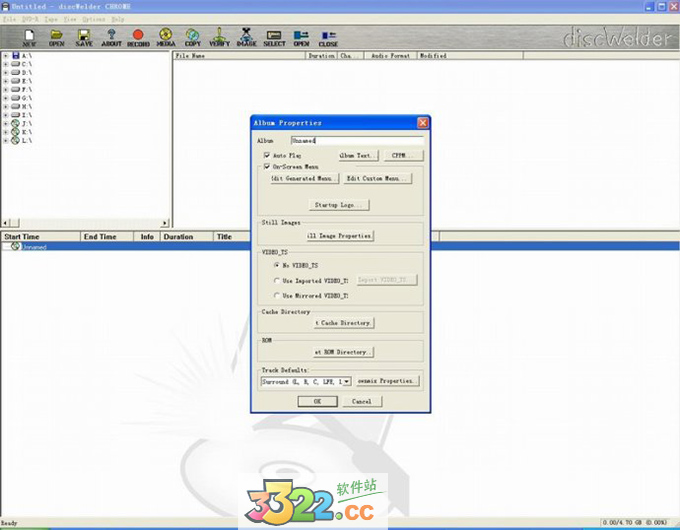The height and width of the screenshot is (530, 680).
Task: Click the File Name column header
Action: [x=239, y=56]
